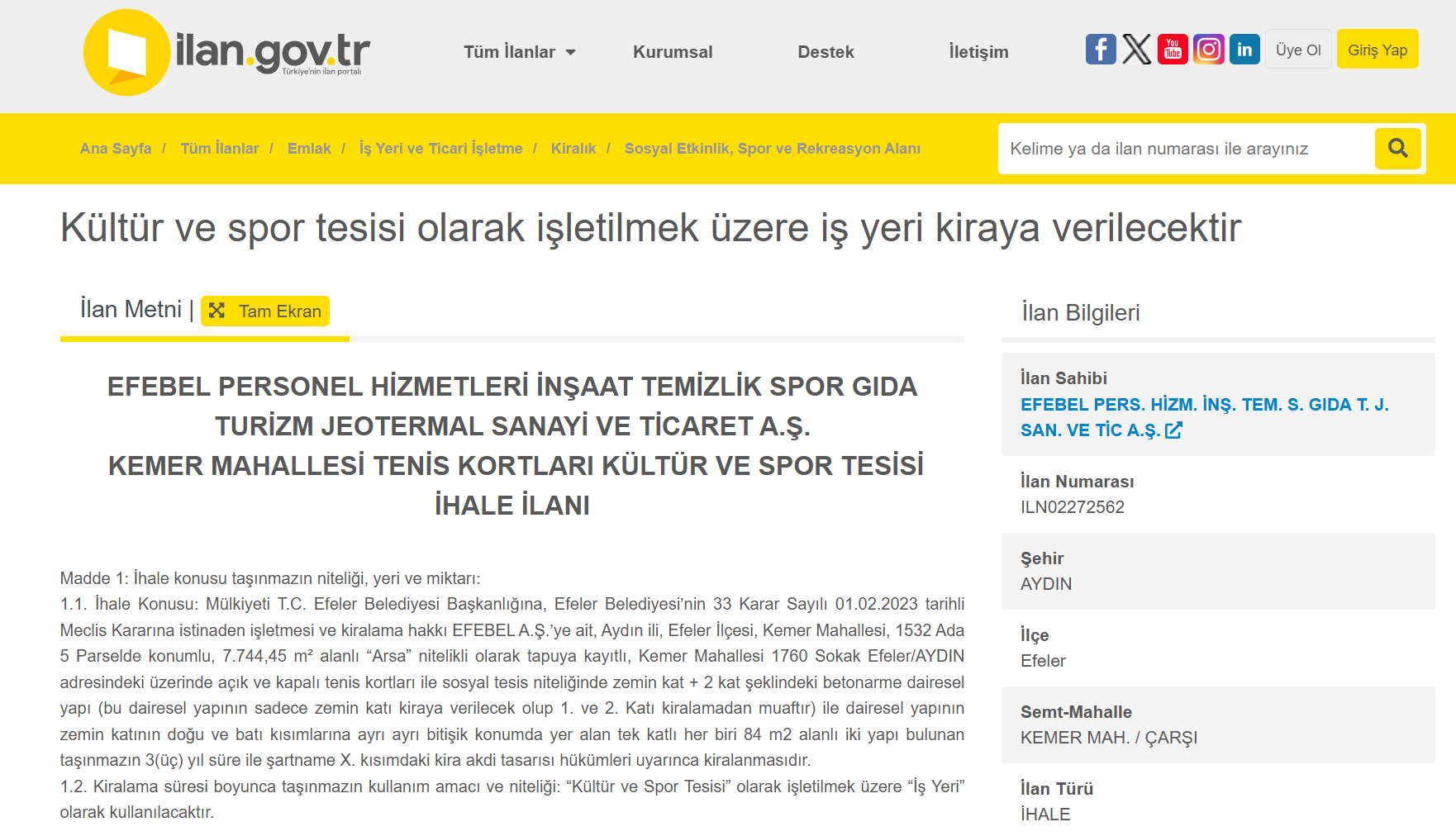Open the LinkedIn social icon
Screen dimensions: 1456x836
point(1244,50)
